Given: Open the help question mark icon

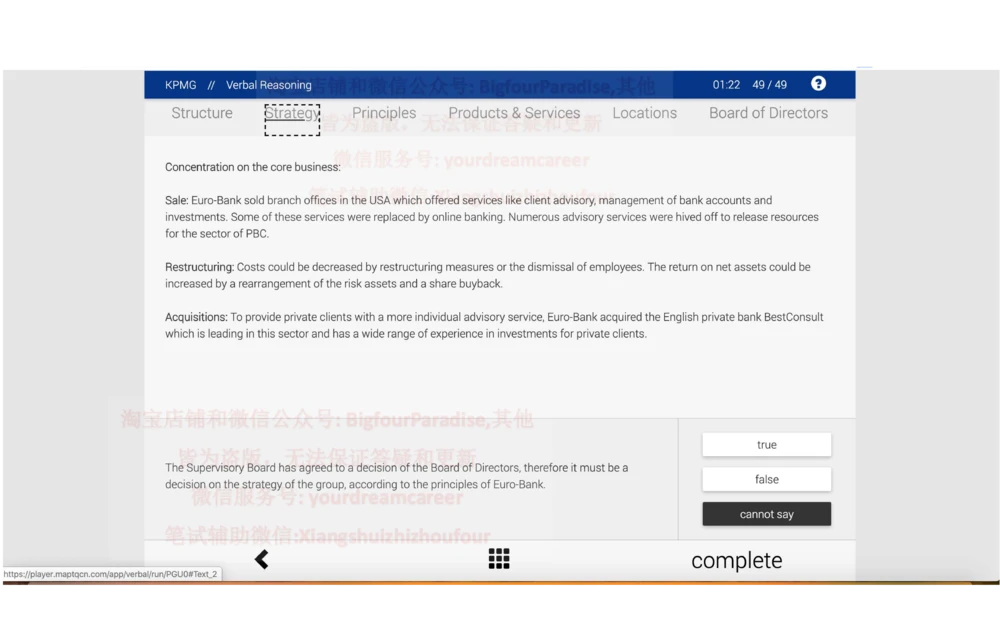Looking at the screenshot, I should [x=818, y=84].
